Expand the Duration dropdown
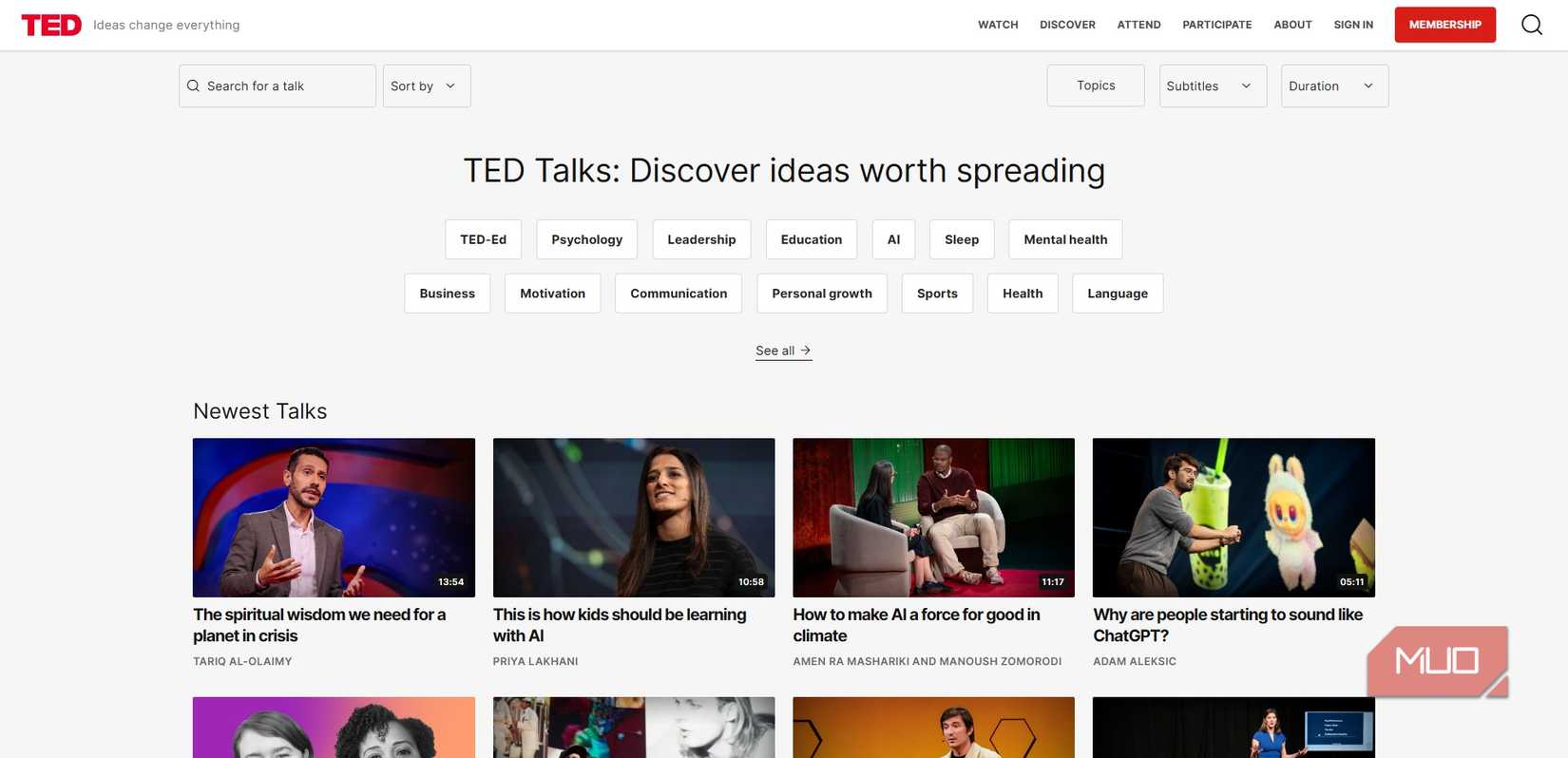Screen dimensions: 1568x758 tap(1334, 85)
